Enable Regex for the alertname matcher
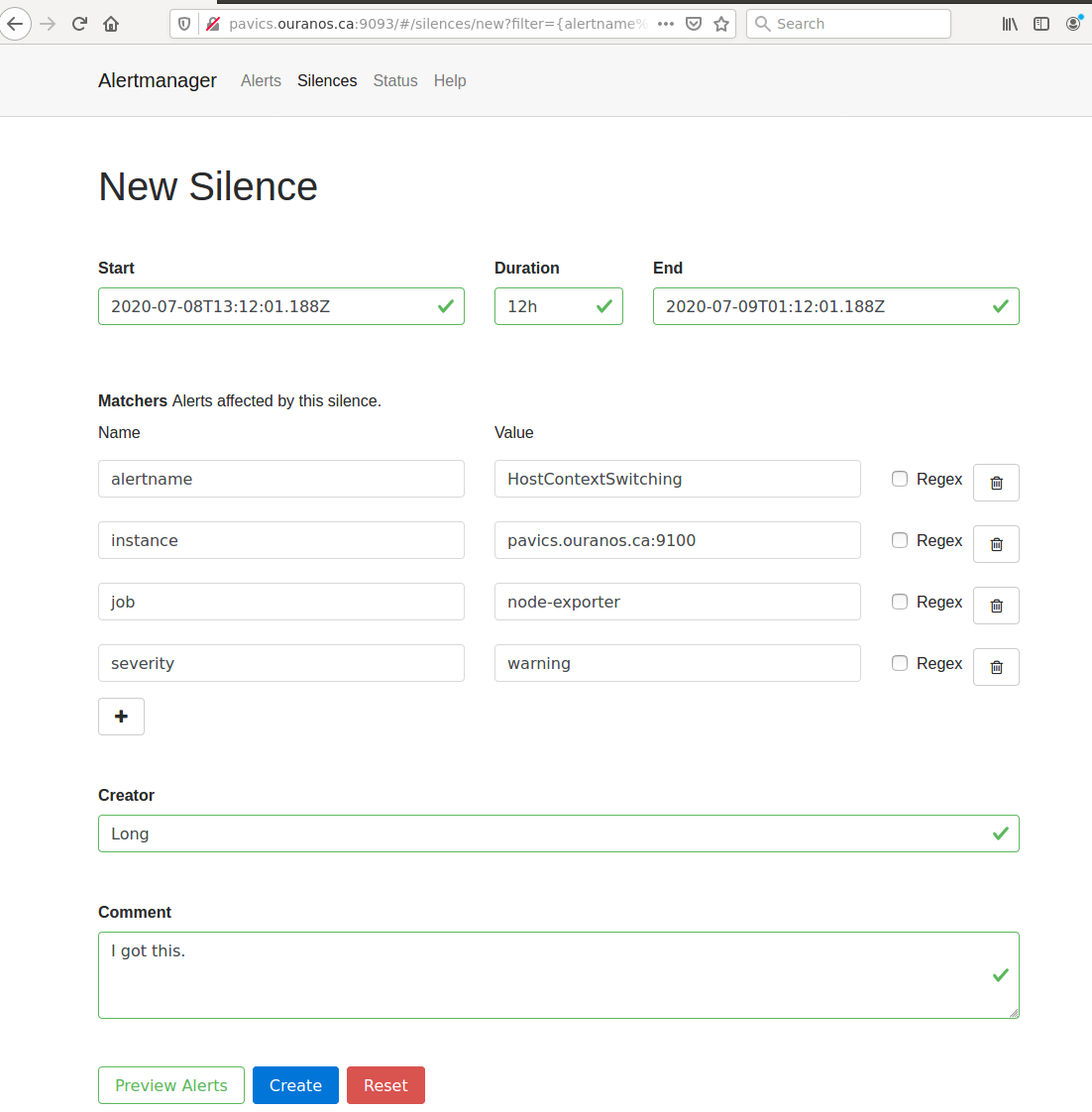Image resolution: width=1092 pixels, height=1112 pixels. click(x=900, y=479)
